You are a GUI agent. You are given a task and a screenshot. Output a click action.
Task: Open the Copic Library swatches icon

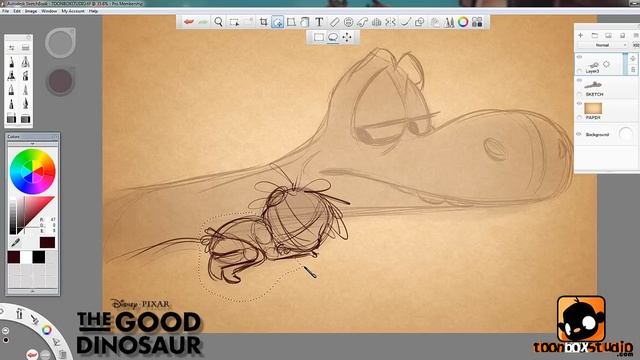click(x=477, y=22)
